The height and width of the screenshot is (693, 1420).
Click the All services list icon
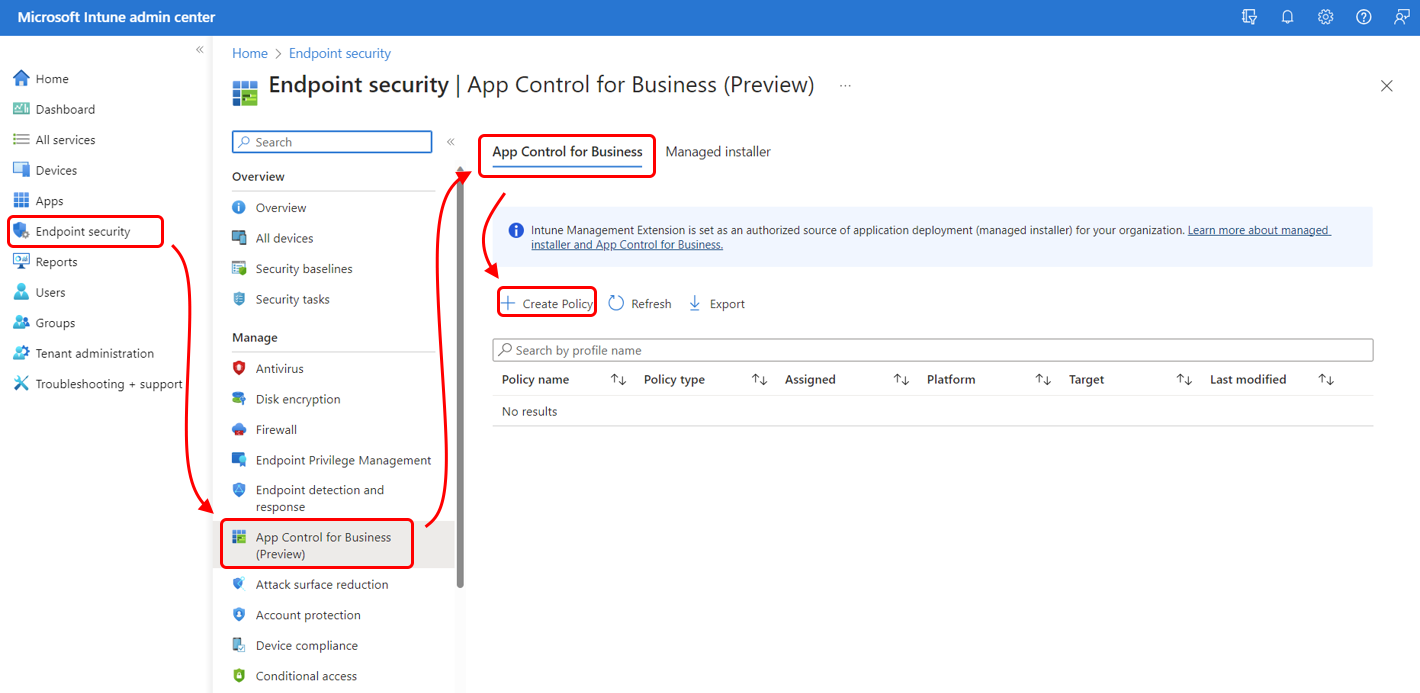pyautogui.click(x=21, y=139)
